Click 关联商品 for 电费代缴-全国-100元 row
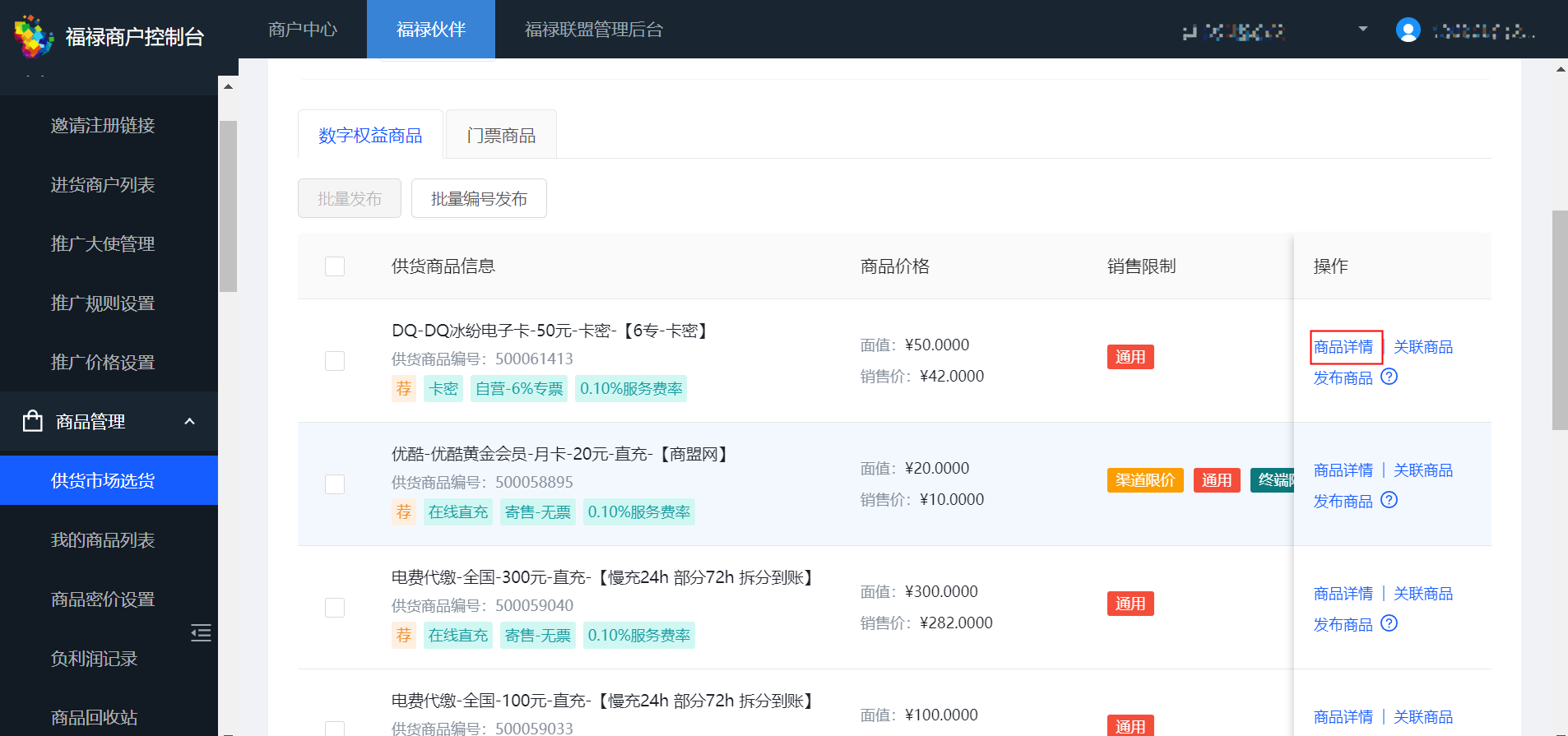1568x736 pixels. [1423, 717]
